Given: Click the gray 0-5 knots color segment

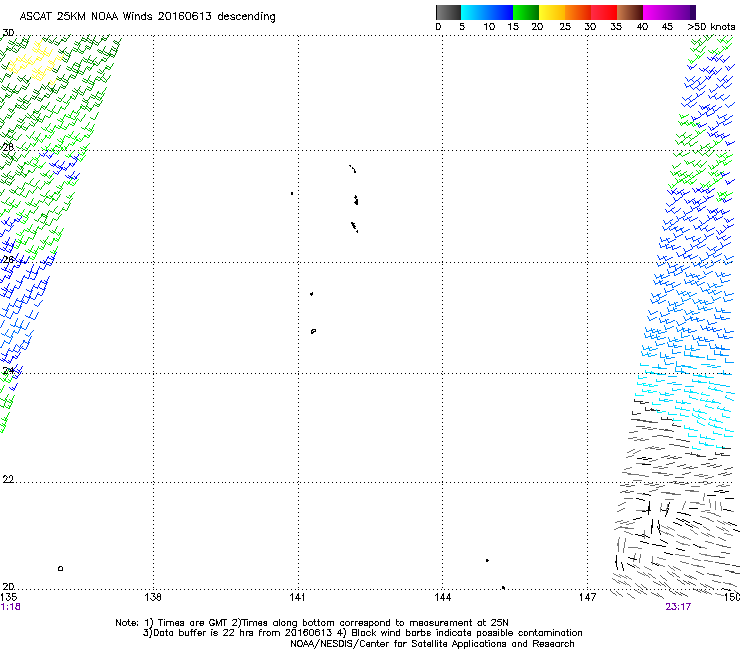Looking at the screenshot, I should [448, 12].
